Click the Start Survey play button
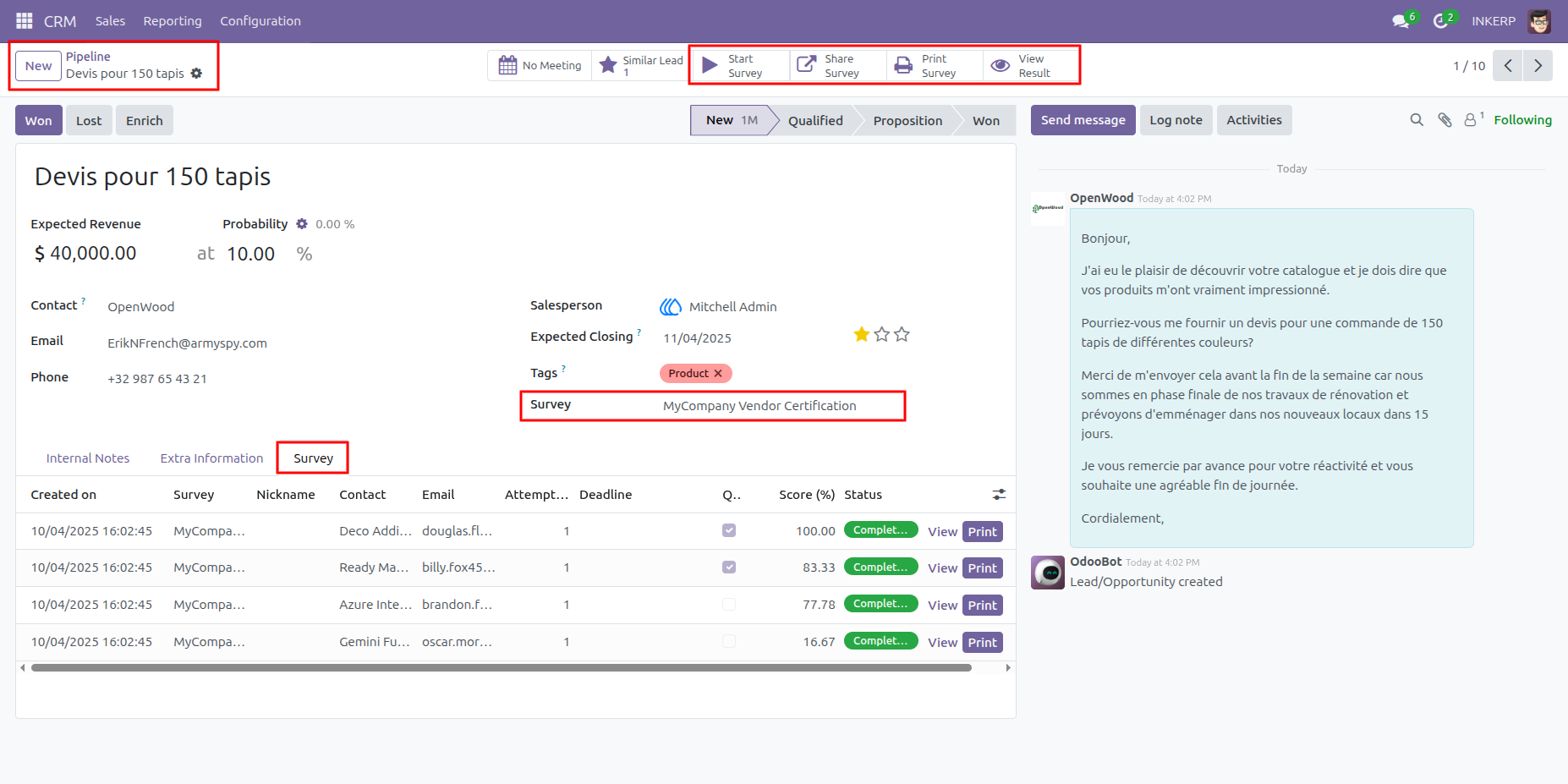1568x784 pixels. (741, 65)
